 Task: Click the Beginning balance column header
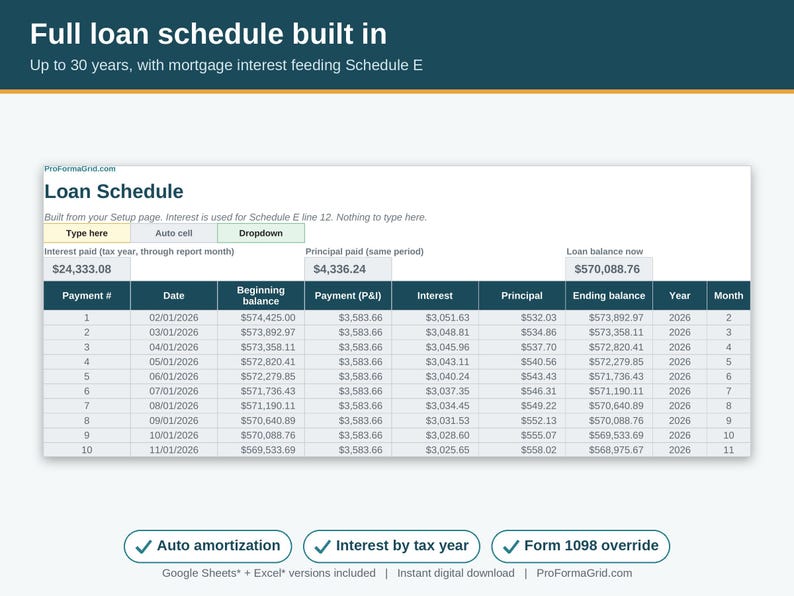(261, 296)
